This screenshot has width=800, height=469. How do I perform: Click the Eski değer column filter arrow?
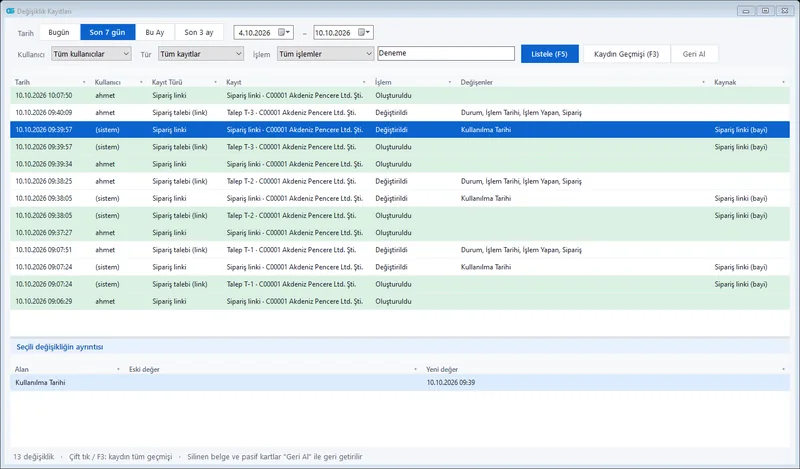(415, 369)
